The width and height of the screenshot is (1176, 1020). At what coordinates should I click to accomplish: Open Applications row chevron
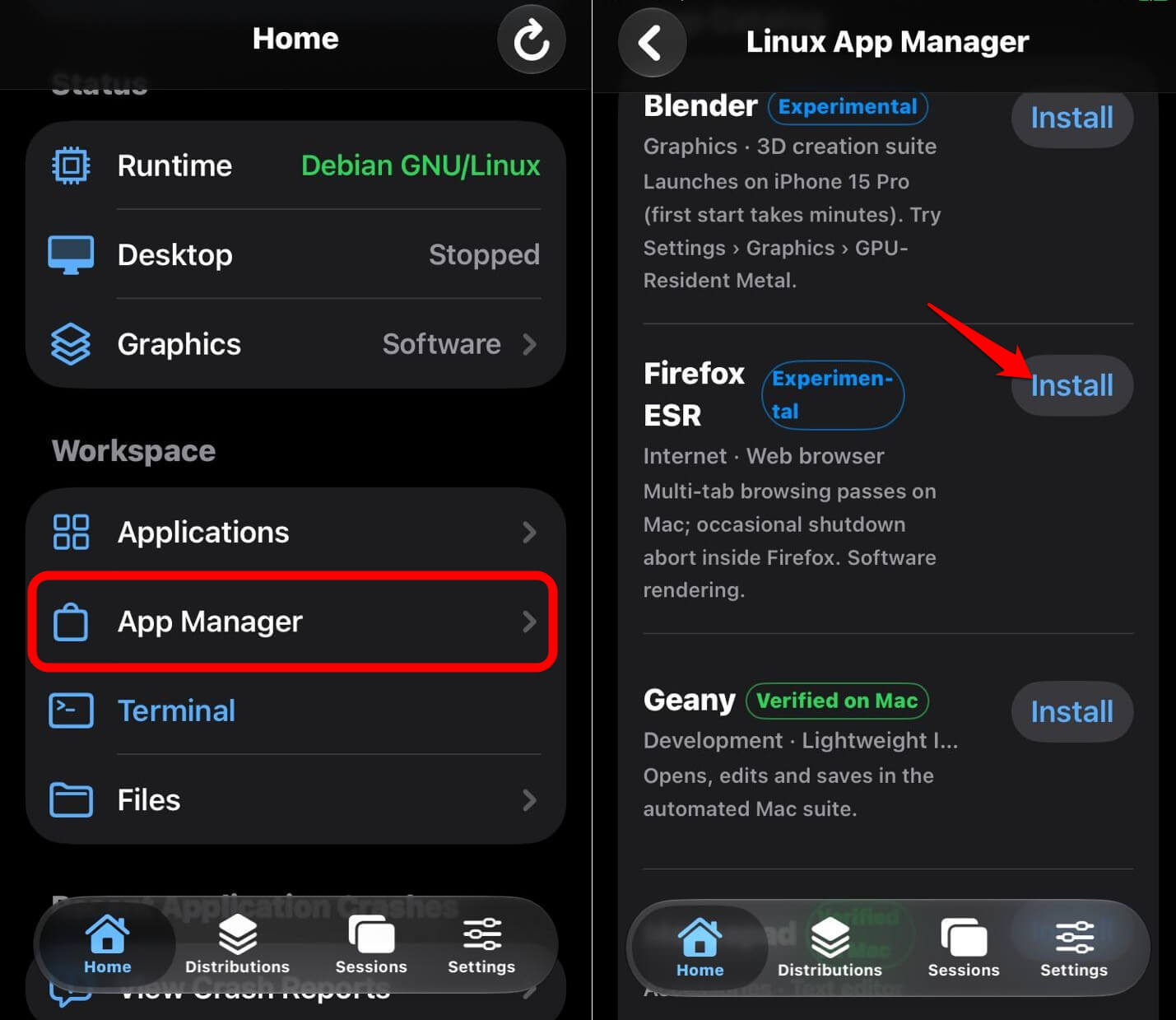[x=529, y=532]
